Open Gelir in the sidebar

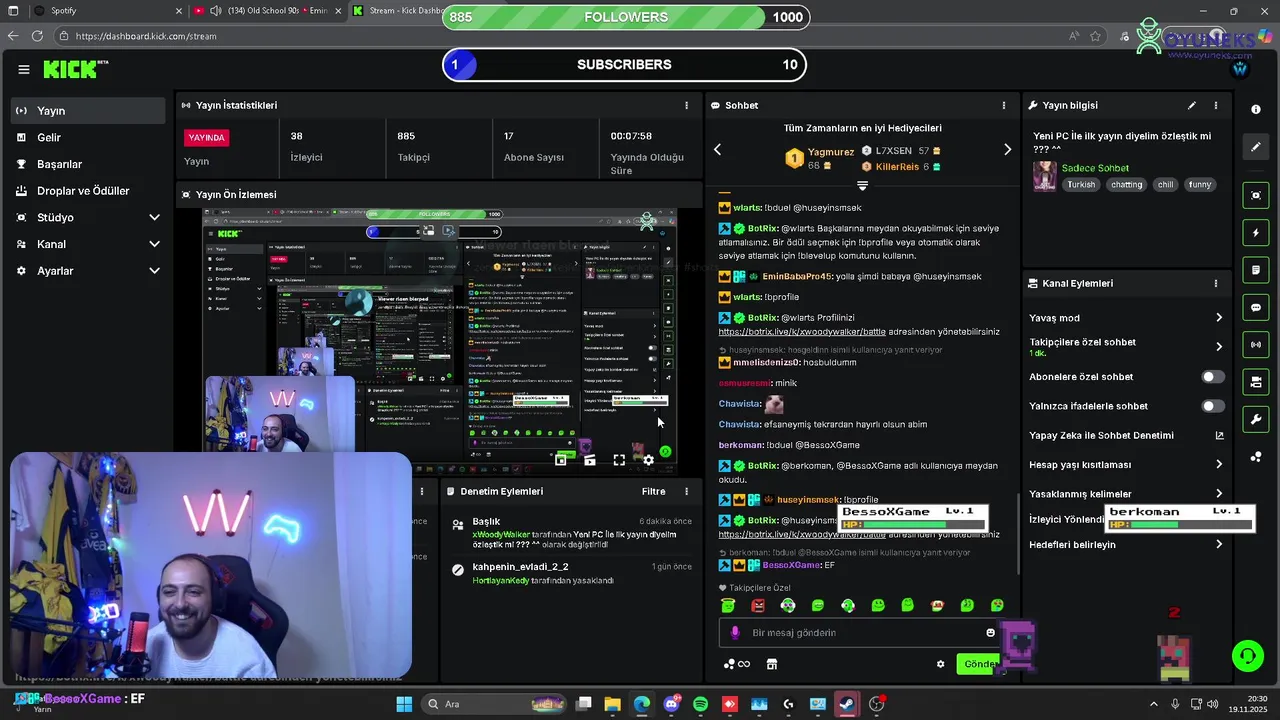point(87,138)
